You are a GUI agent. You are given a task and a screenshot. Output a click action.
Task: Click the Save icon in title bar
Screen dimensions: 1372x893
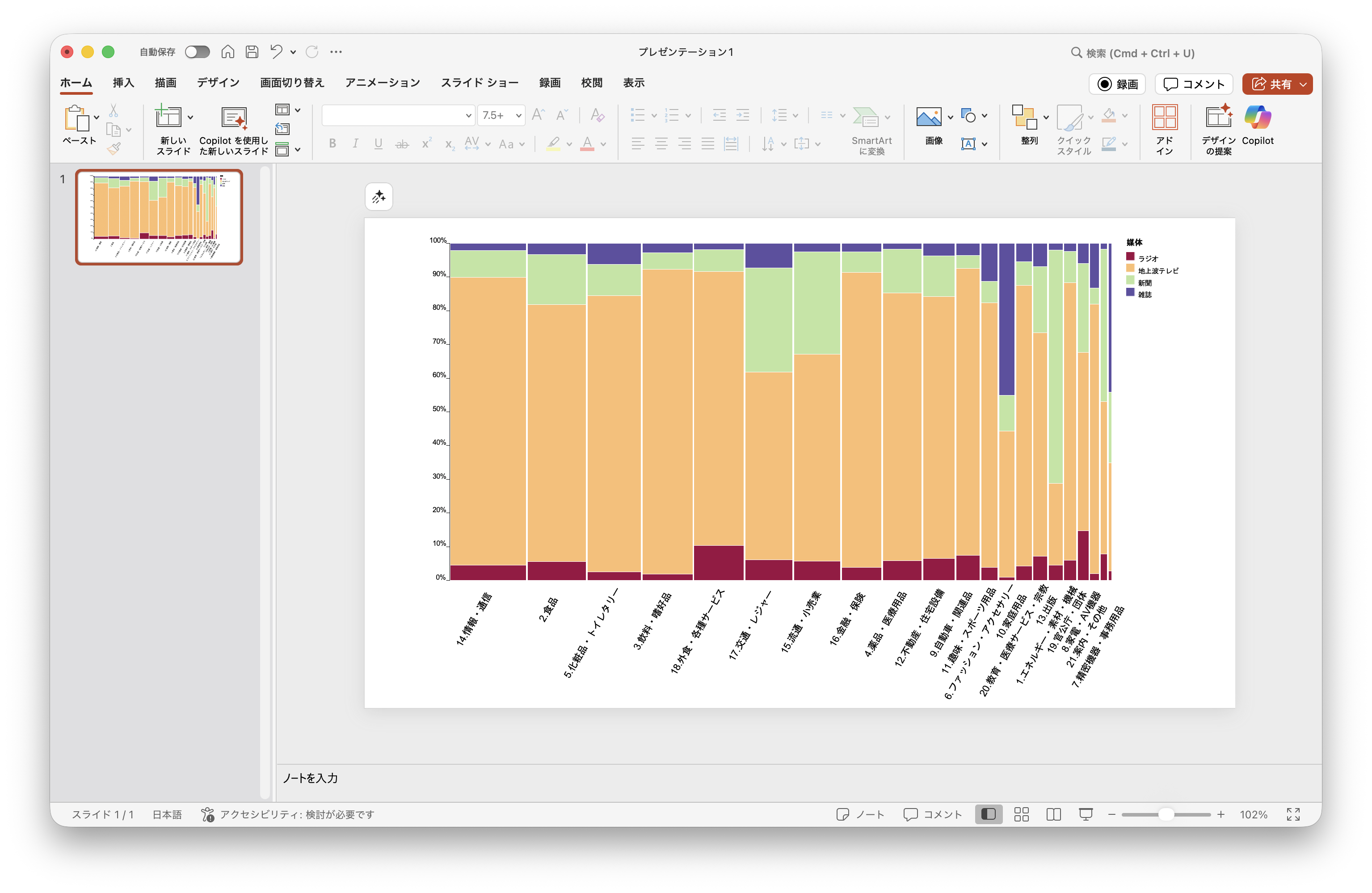click(252, 52)
